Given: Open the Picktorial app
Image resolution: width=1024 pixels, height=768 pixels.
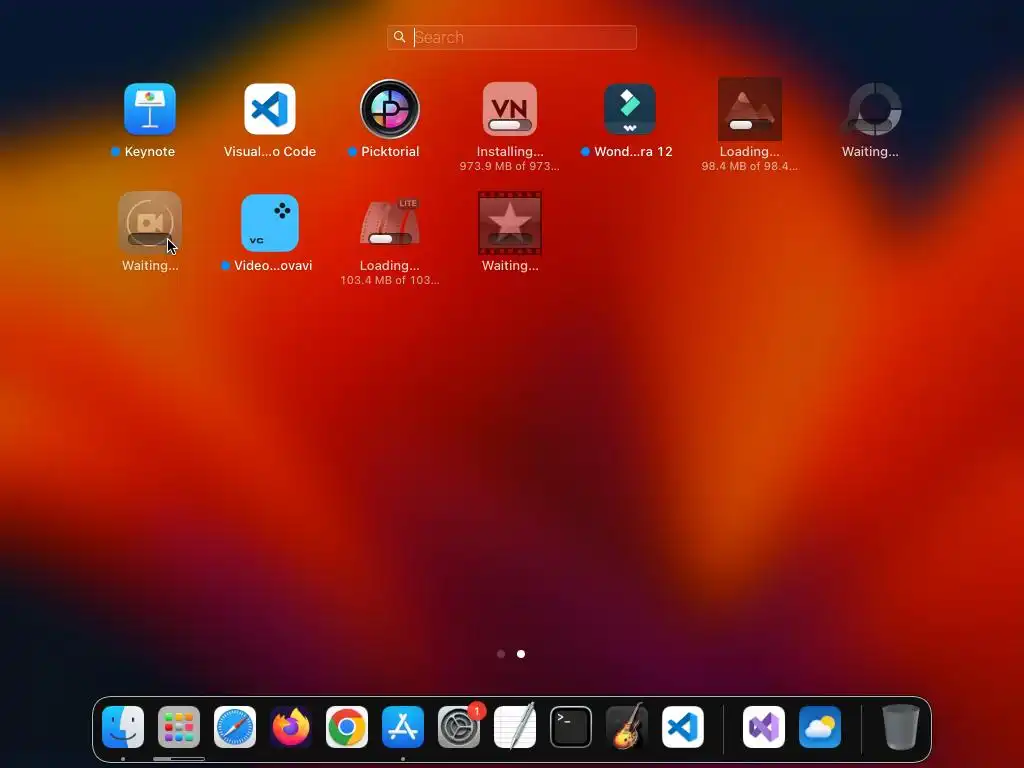Looking at the screenshot, I should click(390, 109).
